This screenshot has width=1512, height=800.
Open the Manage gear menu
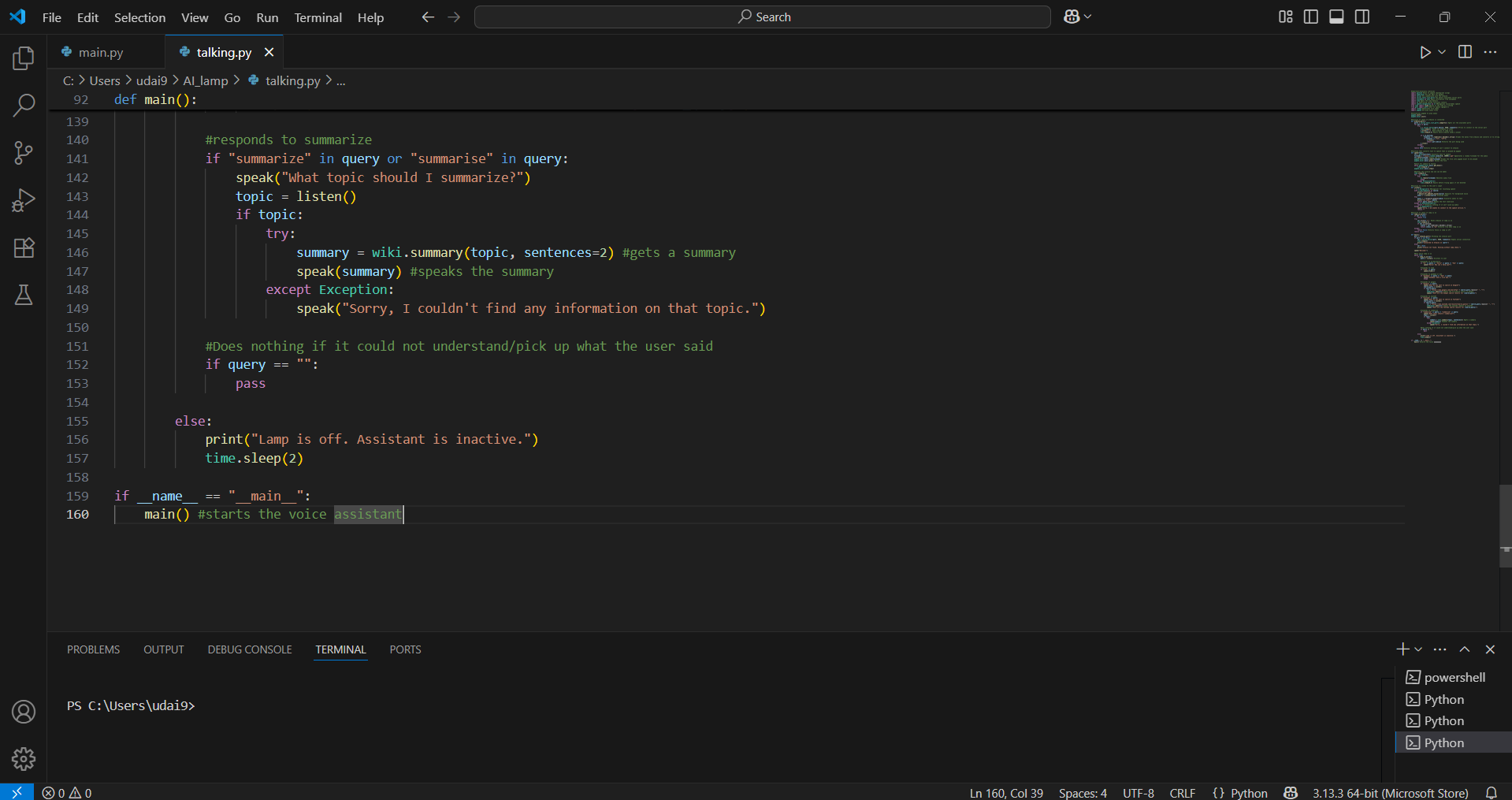[24, 759]
